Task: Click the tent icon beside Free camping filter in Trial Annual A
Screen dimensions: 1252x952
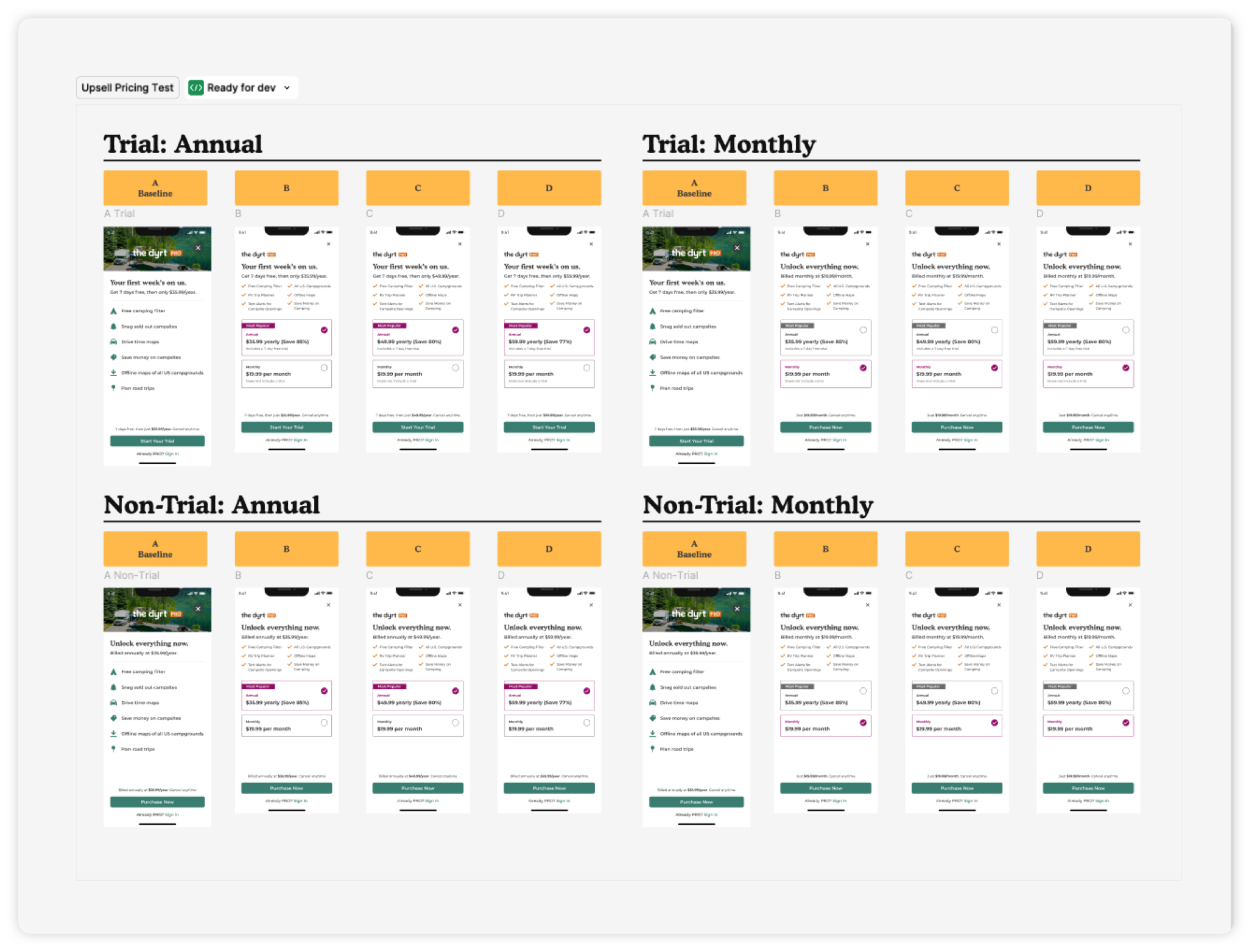Action: click(113, 311)
